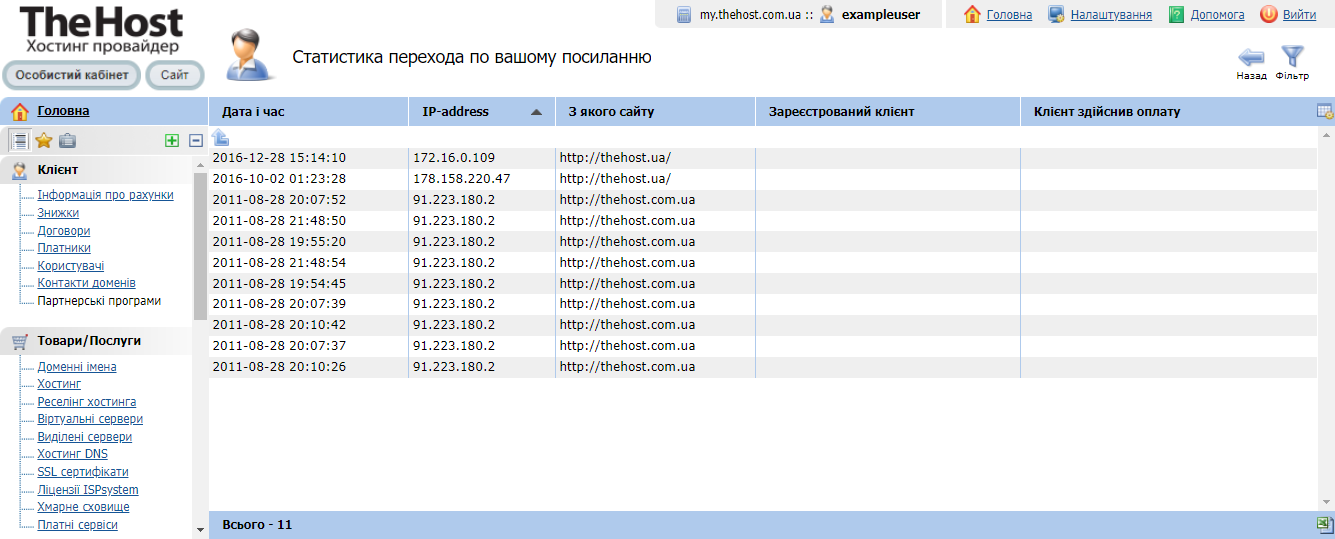Click the red power Вийти icon
The width and height of the screenshot is (1335, 539).
[1269, 14]
